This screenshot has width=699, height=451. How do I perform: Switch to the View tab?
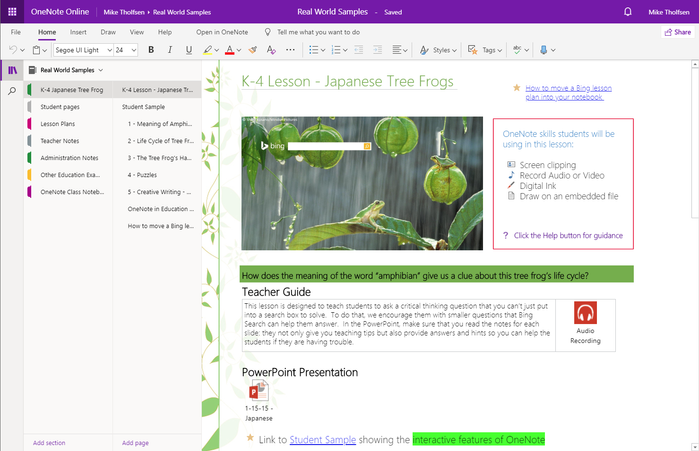136,32
